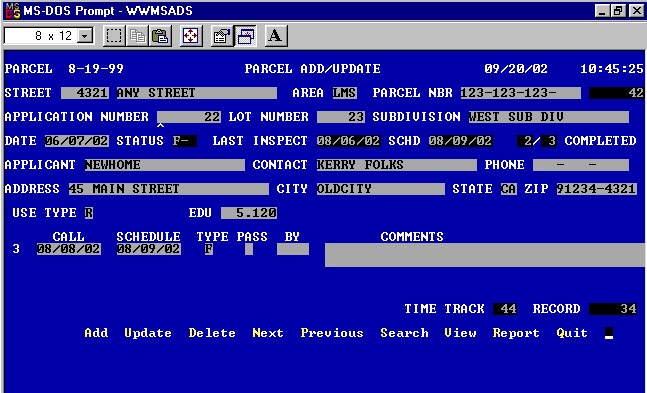Click the SCHD date 08/09/02 in the status row
Viewport: 647px width, 393px height.
[460, 141]
